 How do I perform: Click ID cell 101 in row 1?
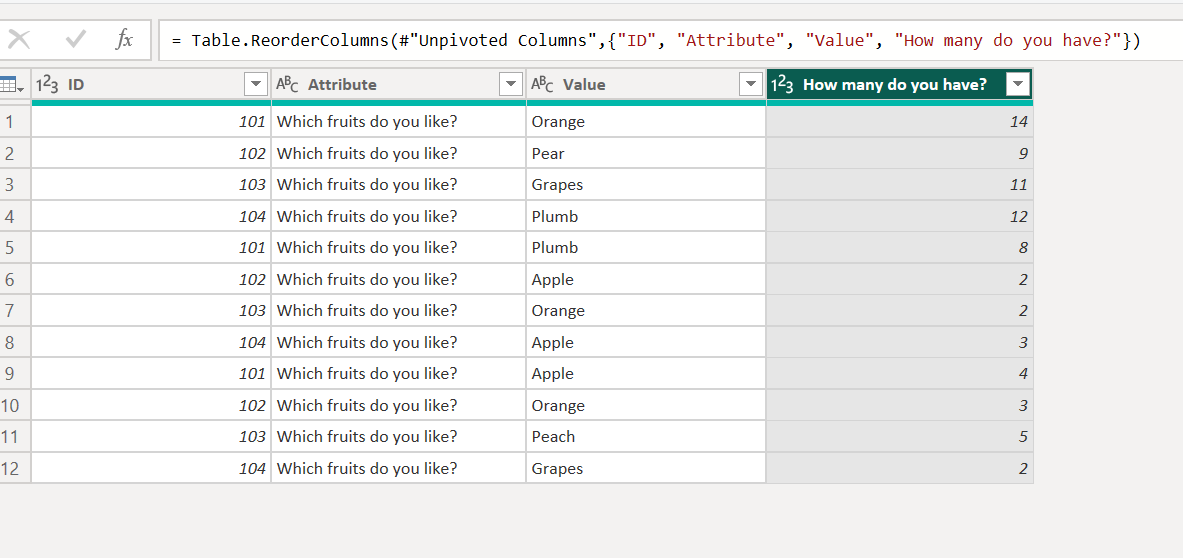tap(151, 121)
